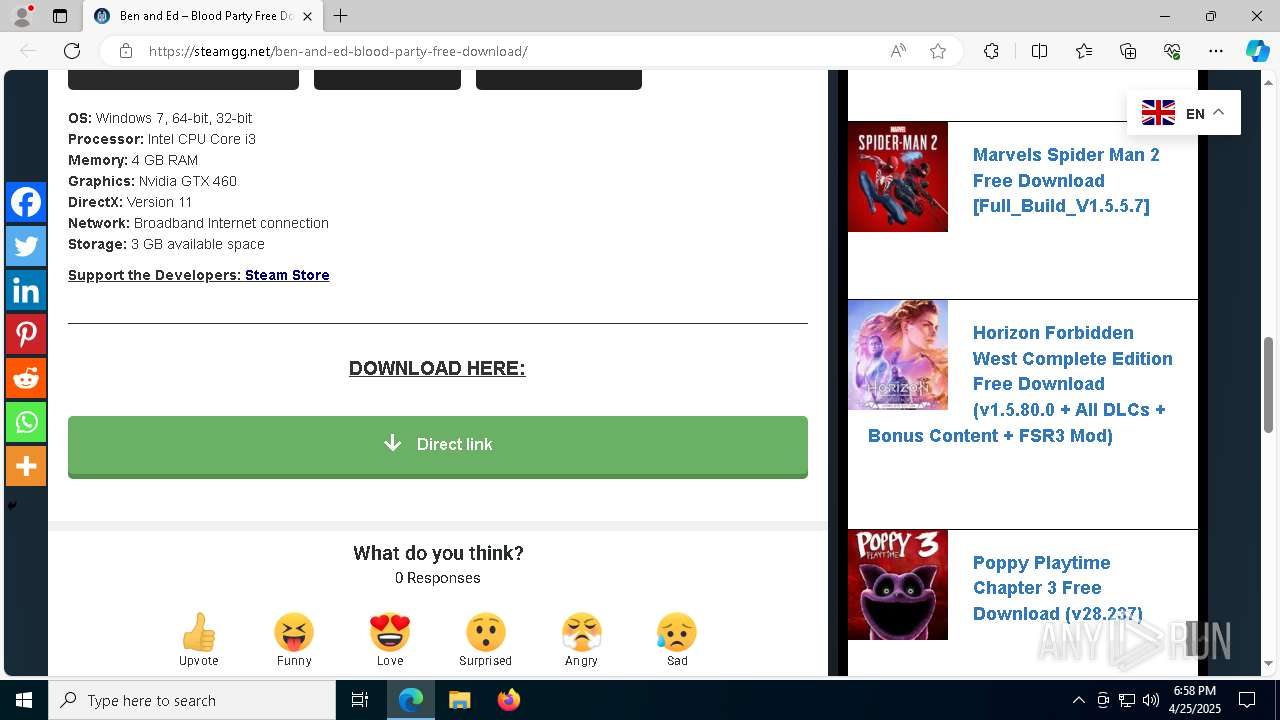Launch Firefox from taskbar

coord(508,700)
